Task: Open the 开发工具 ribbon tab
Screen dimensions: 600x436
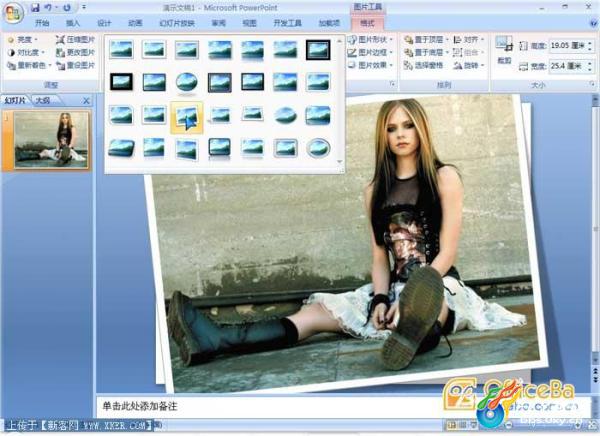Action: tap(287, 23)
